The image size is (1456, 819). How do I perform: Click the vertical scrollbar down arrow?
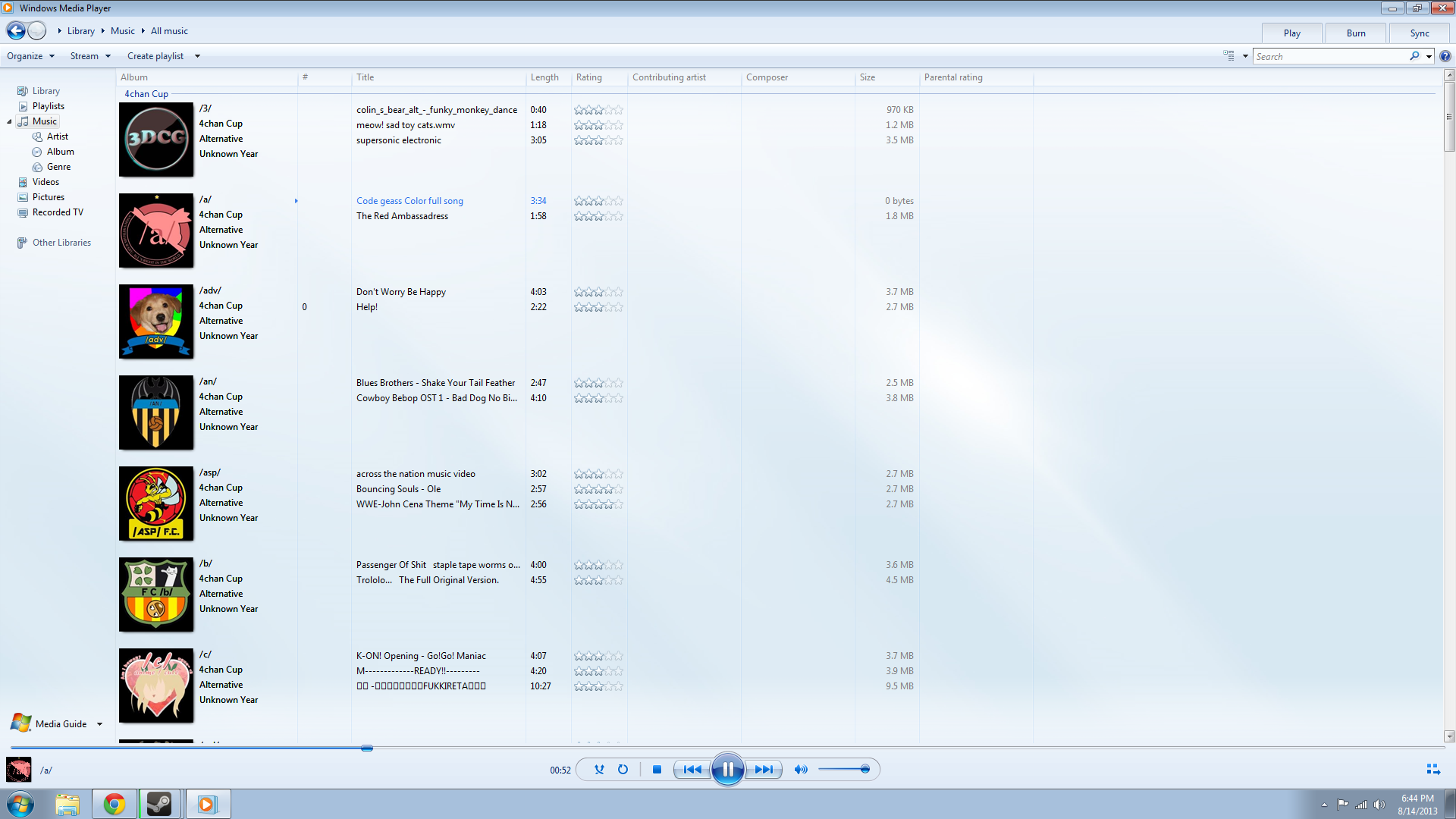point(1449,736)
